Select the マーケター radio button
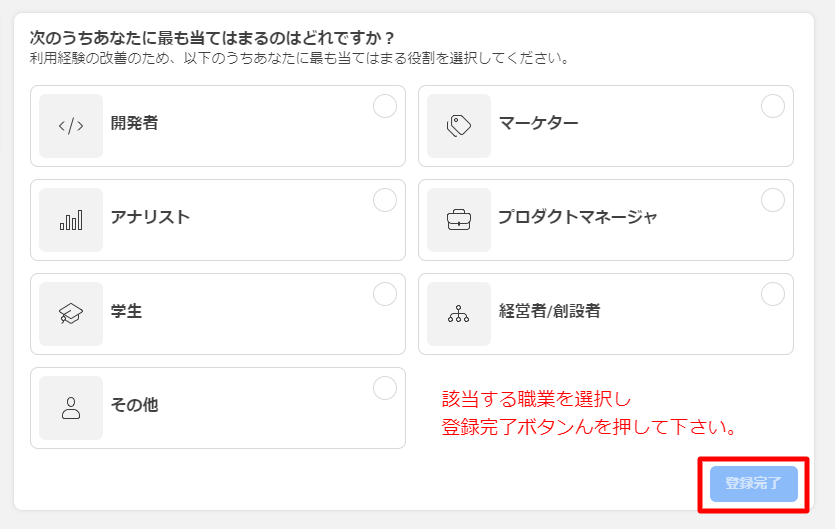835x529 pixels. [x=772, y=106]
